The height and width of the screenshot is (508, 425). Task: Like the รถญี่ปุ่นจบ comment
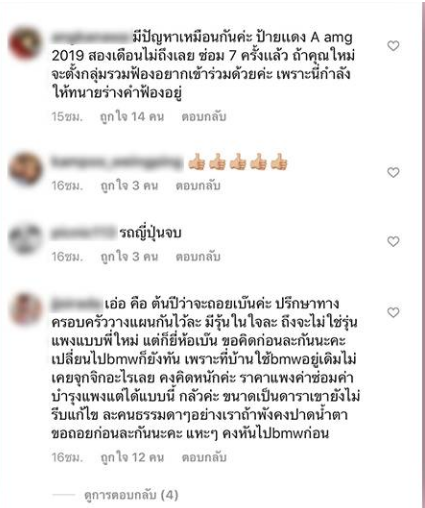pos(393,242)
